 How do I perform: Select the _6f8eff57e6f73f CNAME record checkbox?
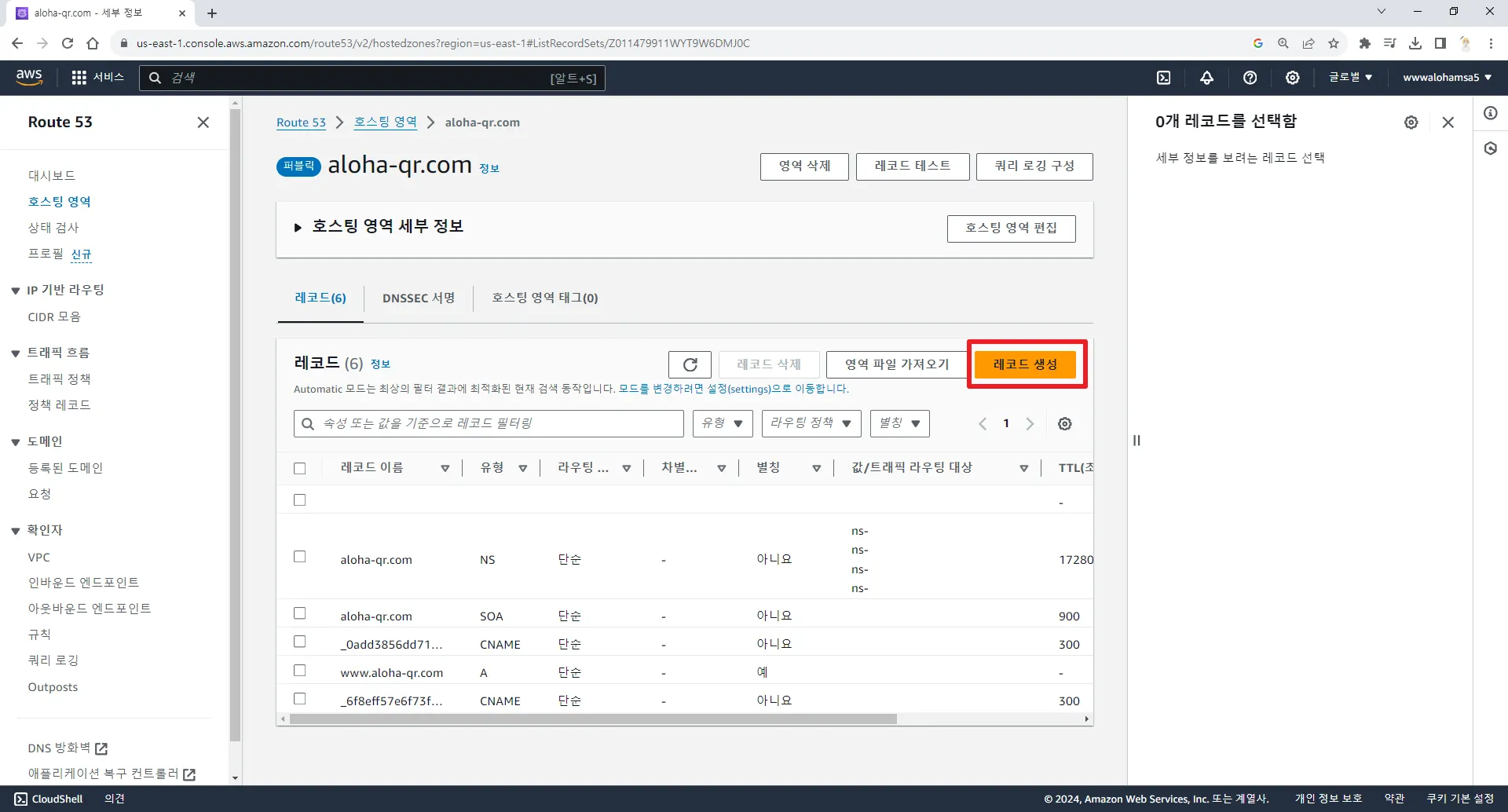(299, 699)
